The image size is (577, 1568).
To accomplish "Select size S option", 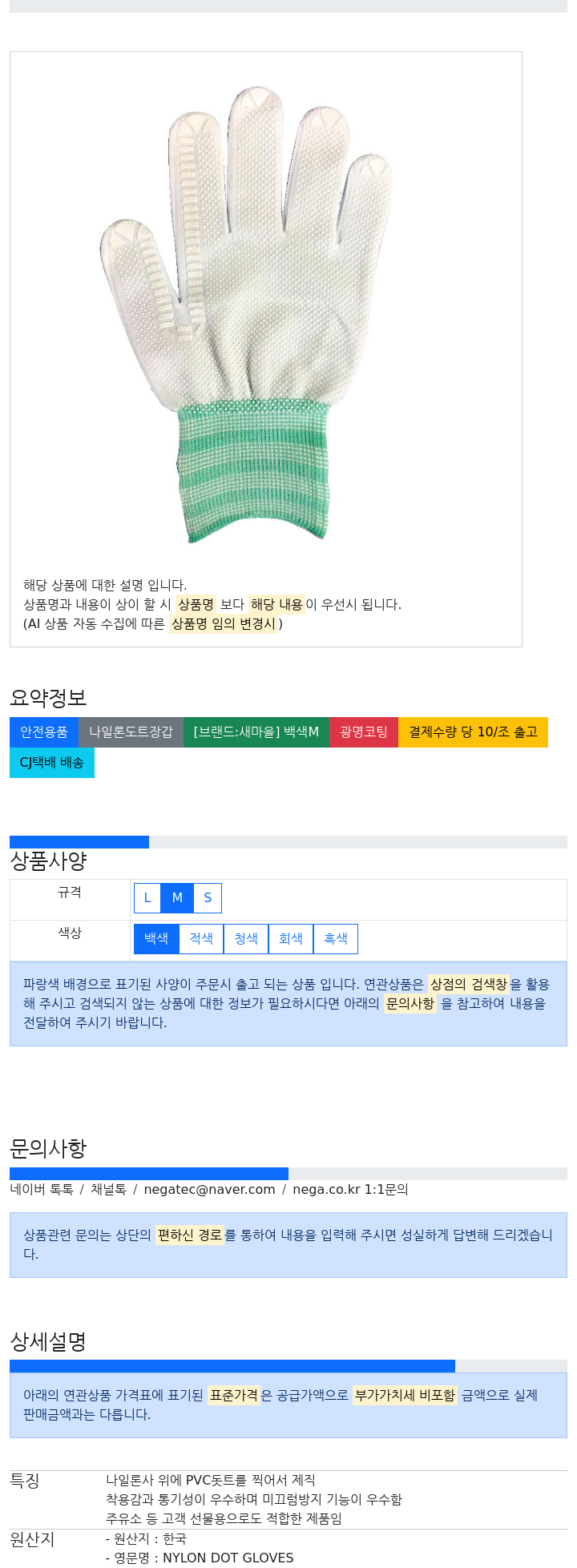I will (x=208, y=898).
